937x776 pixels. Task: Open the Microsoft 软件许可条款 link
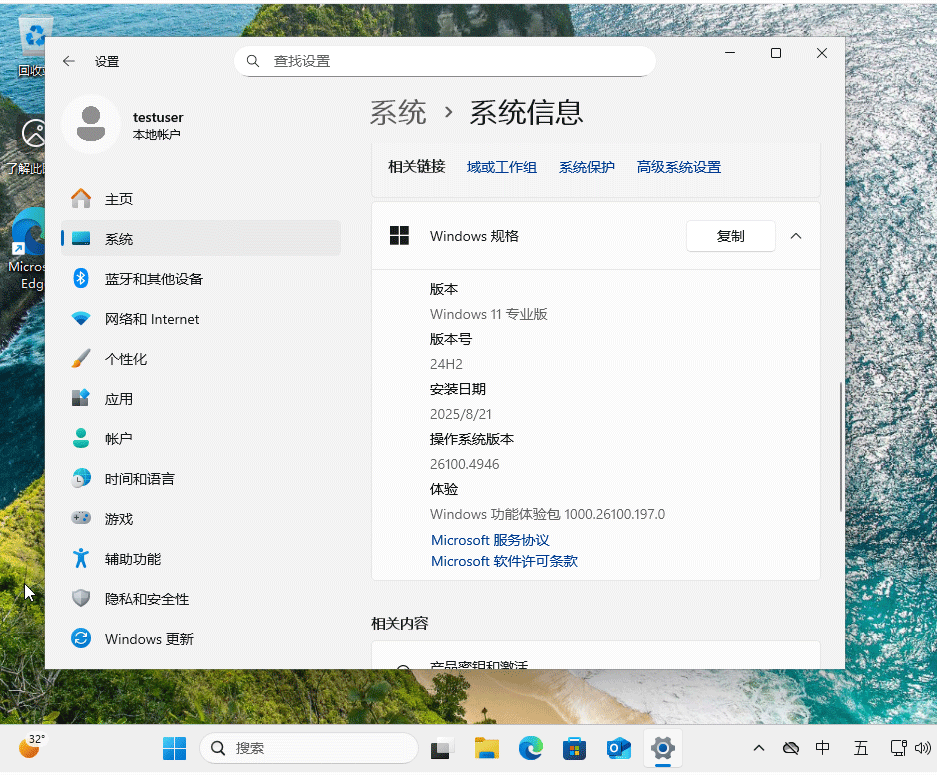(x=504, y=561)
